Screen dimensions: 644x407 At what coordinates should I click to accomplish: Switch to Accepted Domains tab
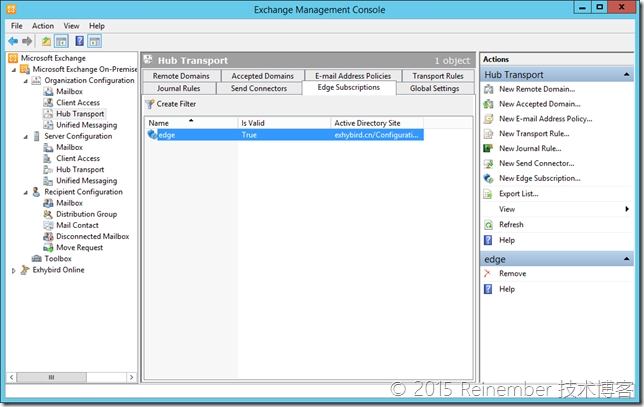pos(262,76)
